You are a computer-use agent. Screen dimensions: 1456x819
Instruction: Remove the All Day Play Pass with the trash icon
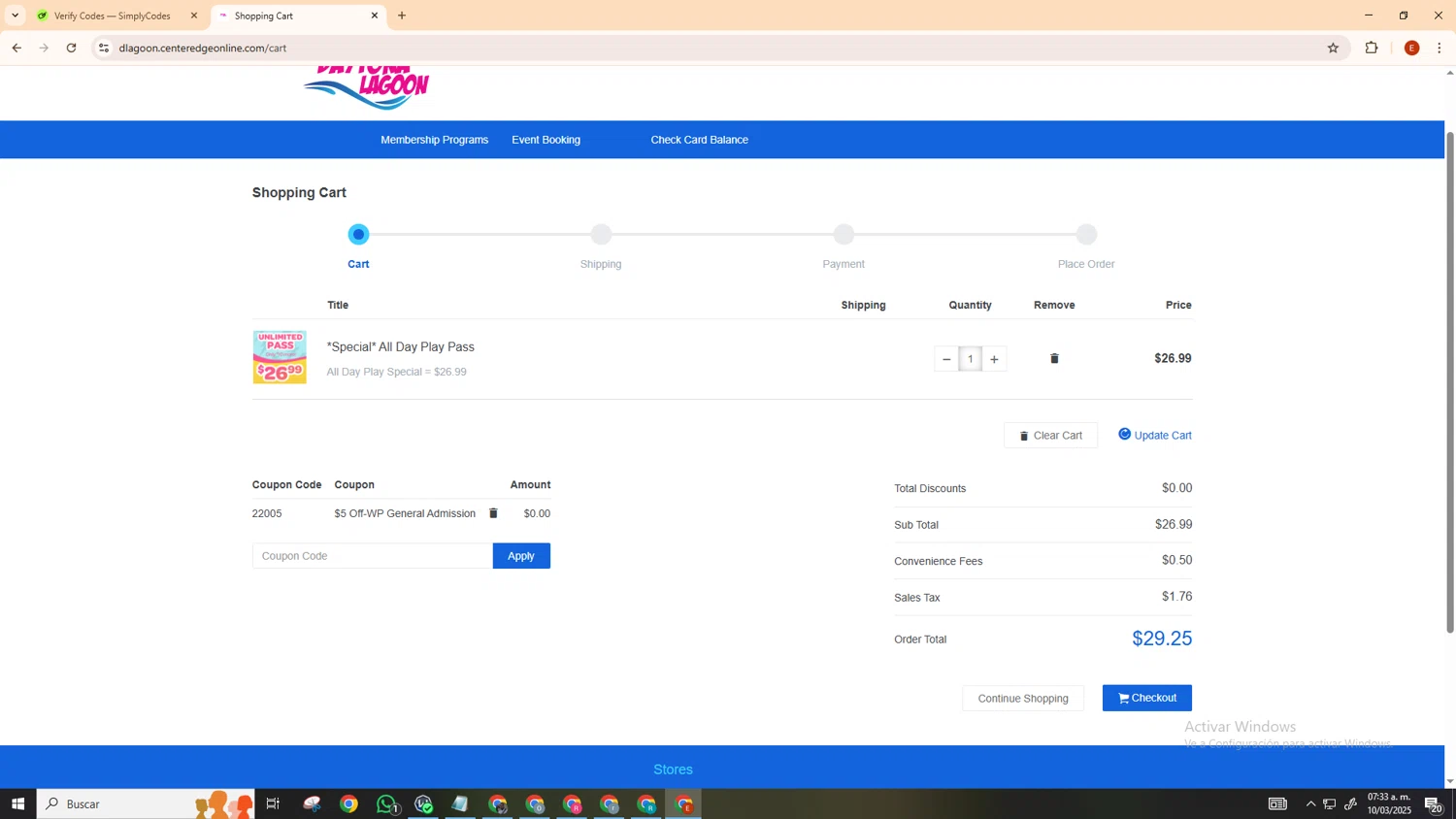click(1054, 359)
